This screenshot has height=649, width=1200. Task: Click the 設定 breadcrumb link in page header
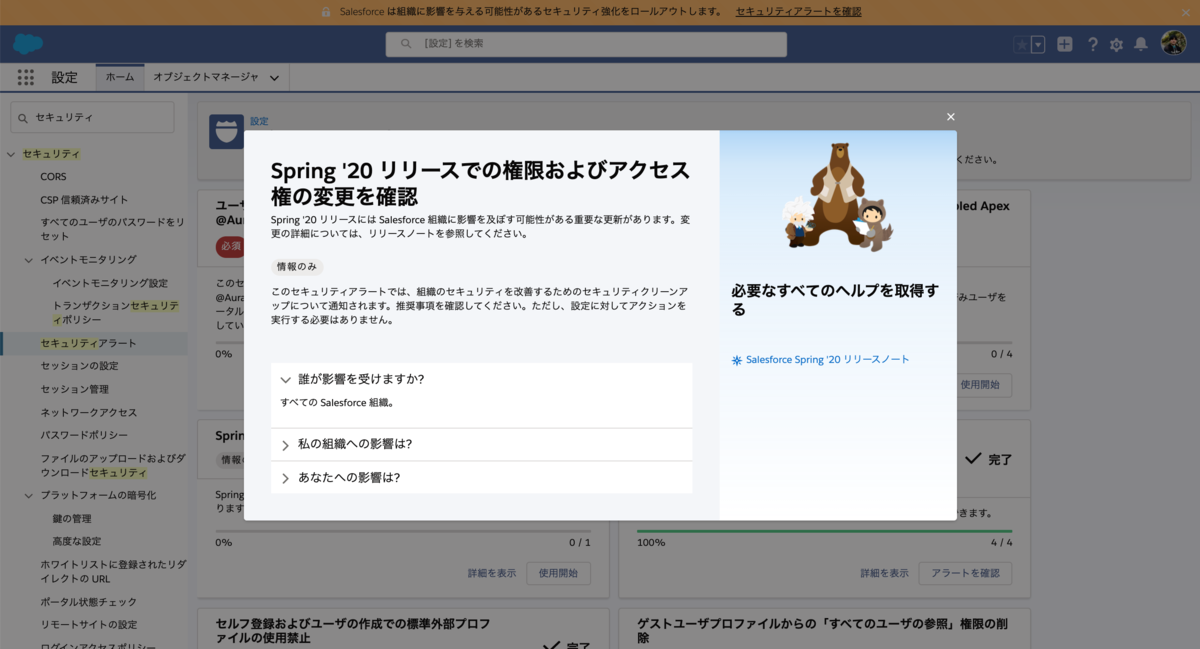coord(259,121)
